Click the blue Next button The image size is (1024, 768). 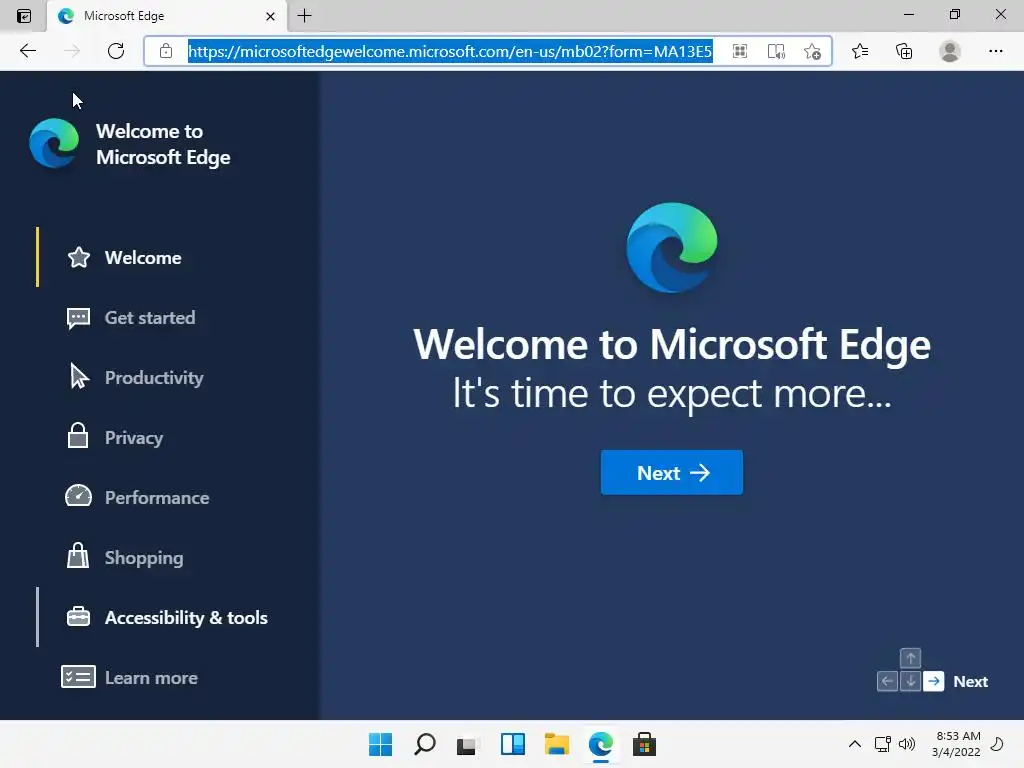pyautogui.click(x=671, y=472)
